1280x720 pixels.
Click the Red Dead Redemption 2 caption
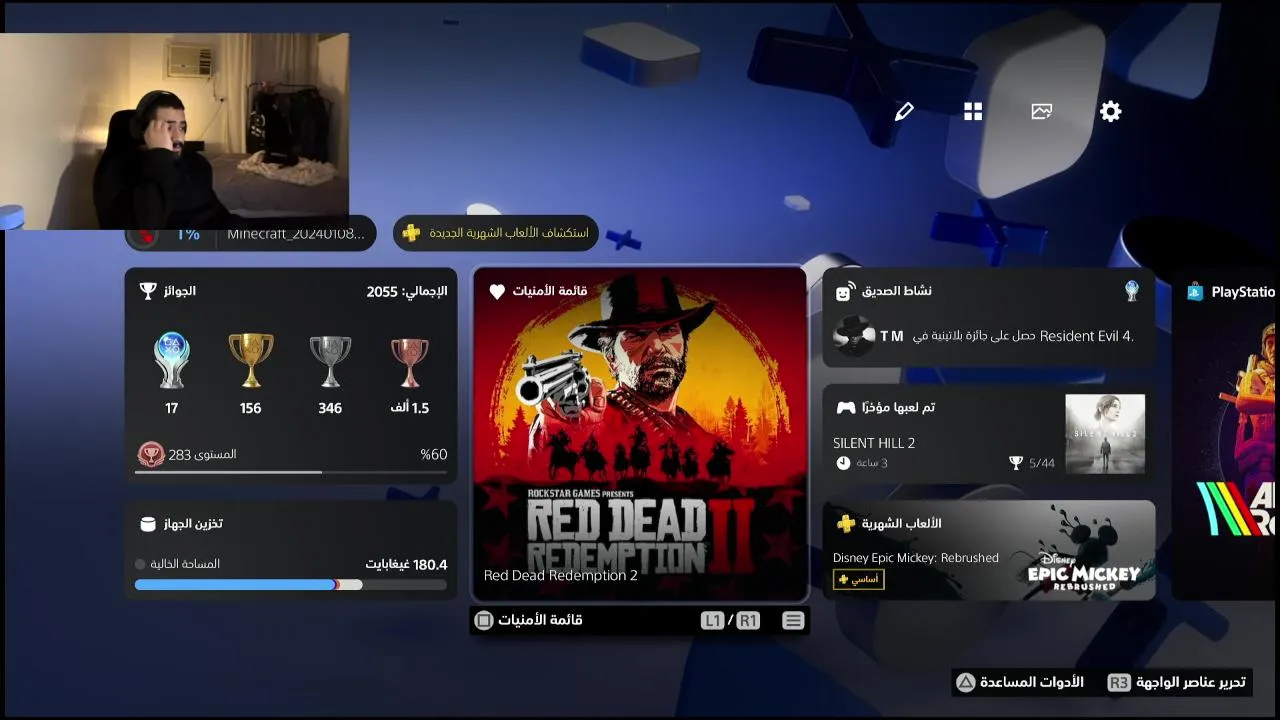pyautogui.click(x=561, y=576)
